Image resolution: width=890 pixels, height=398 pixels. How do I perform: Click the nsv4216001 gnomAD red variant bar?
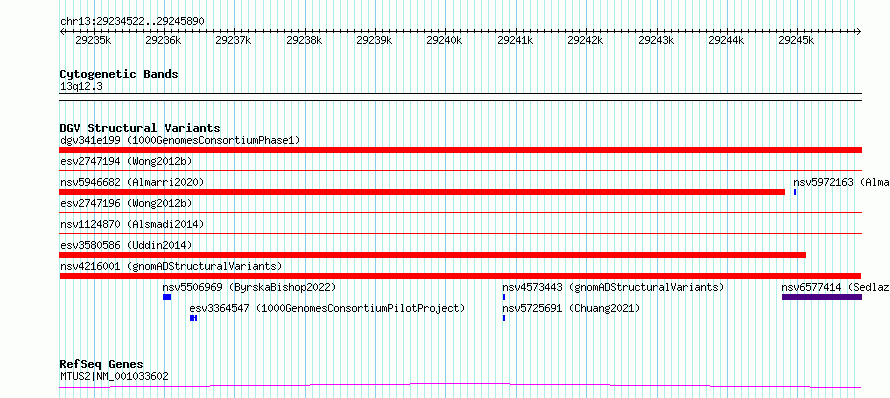pos(460,276)
